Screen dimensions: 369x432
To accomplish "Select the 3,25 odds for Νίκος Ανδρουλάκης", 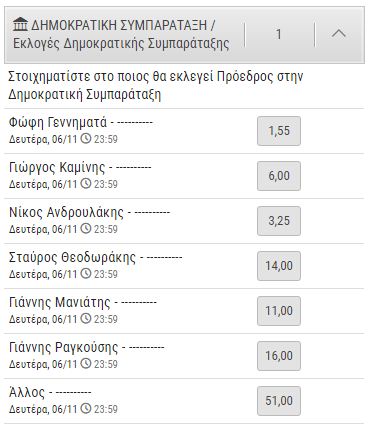I will tap(279, 221).
